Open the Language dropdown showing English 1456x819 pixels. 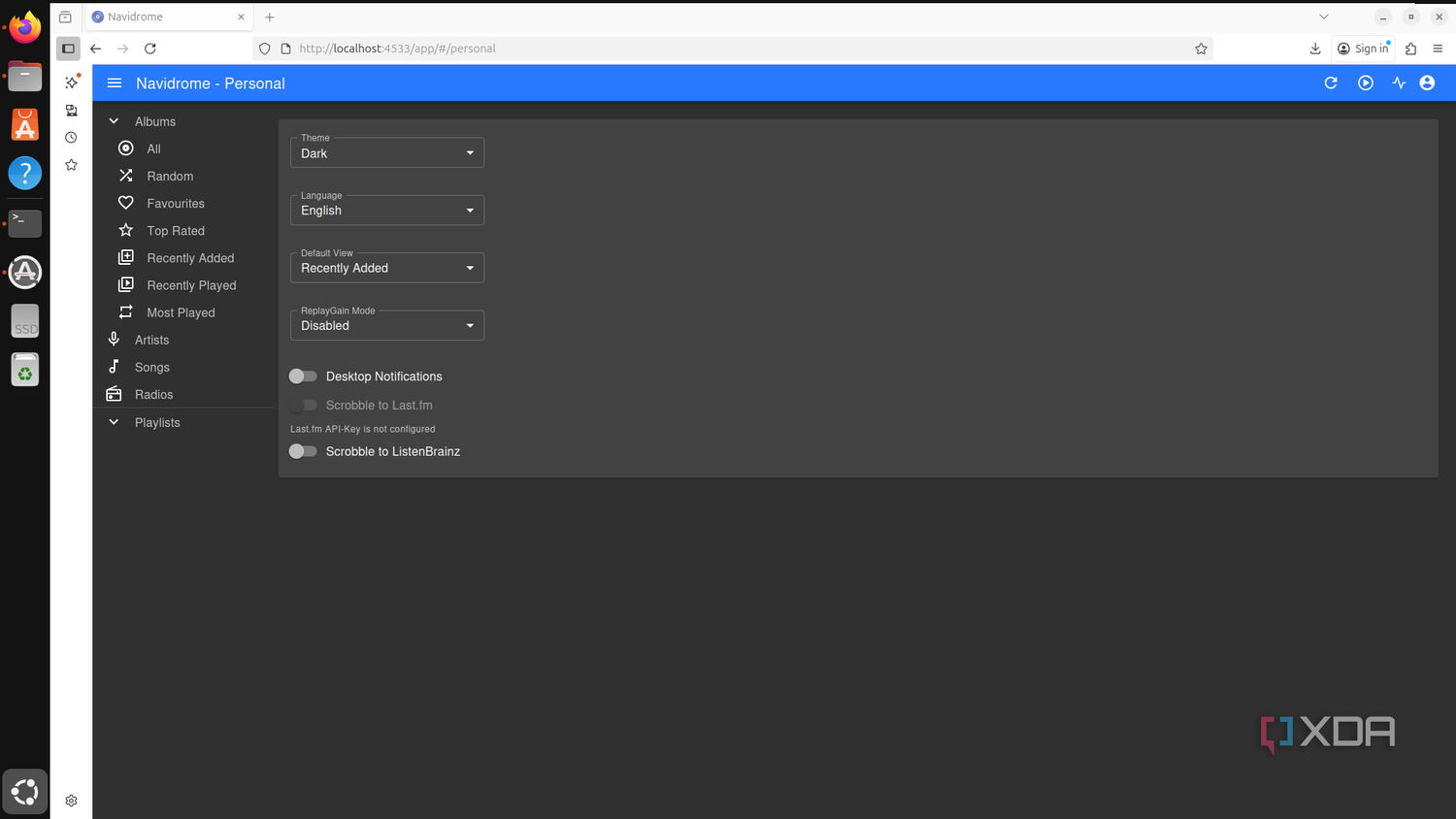[x=387, y=210]
